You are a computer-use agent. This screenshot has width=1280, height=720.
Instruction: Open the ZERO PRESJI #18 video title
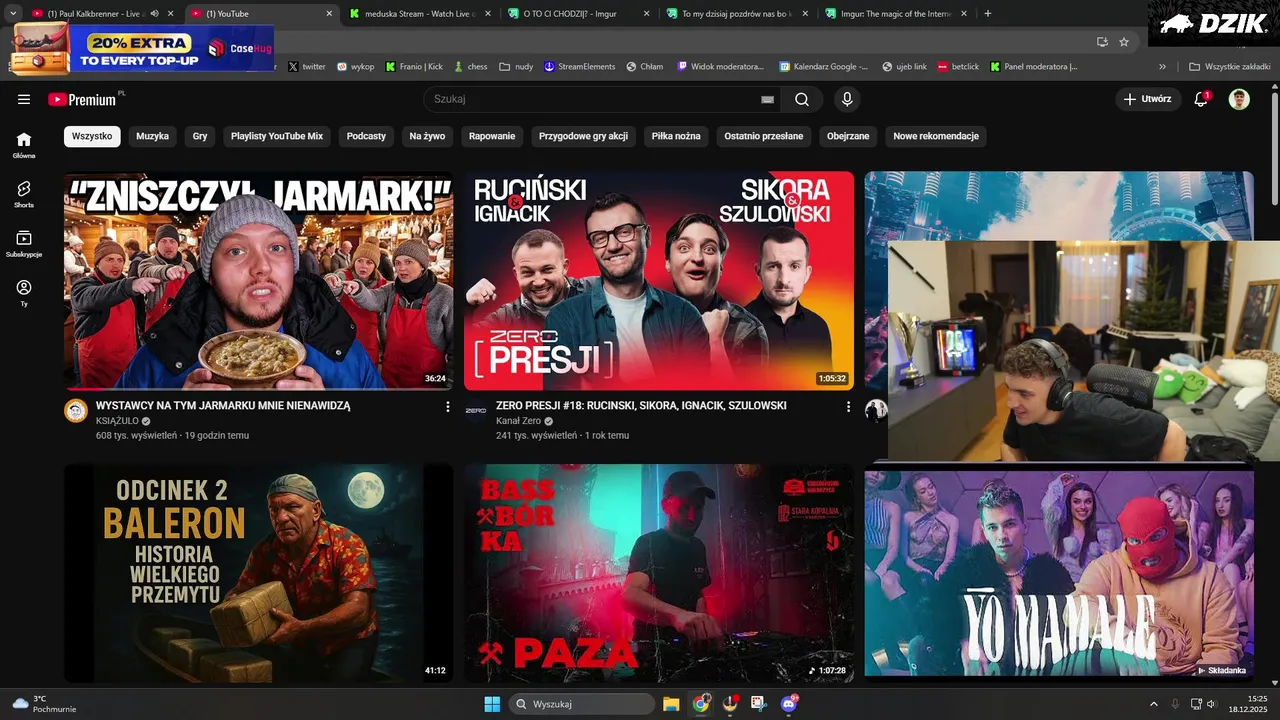click(x=641, y=406)
